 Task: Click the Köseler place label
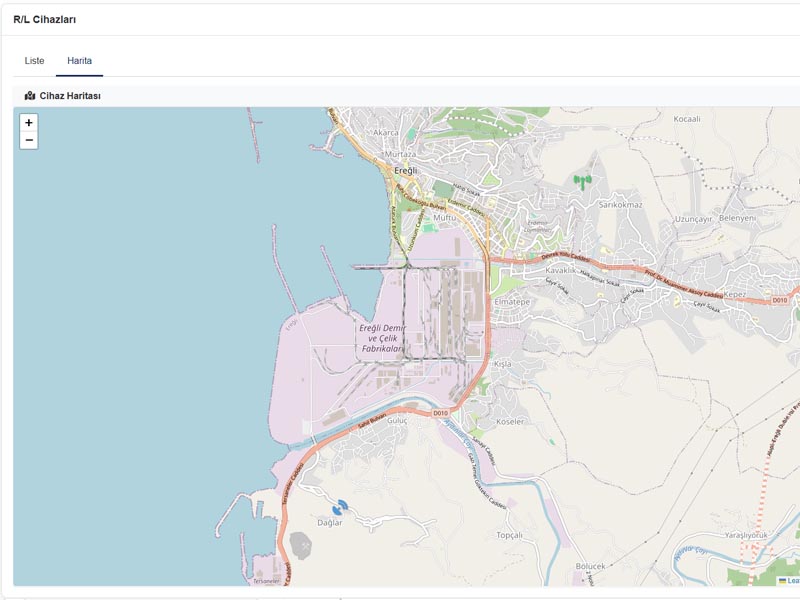point(510,421)
